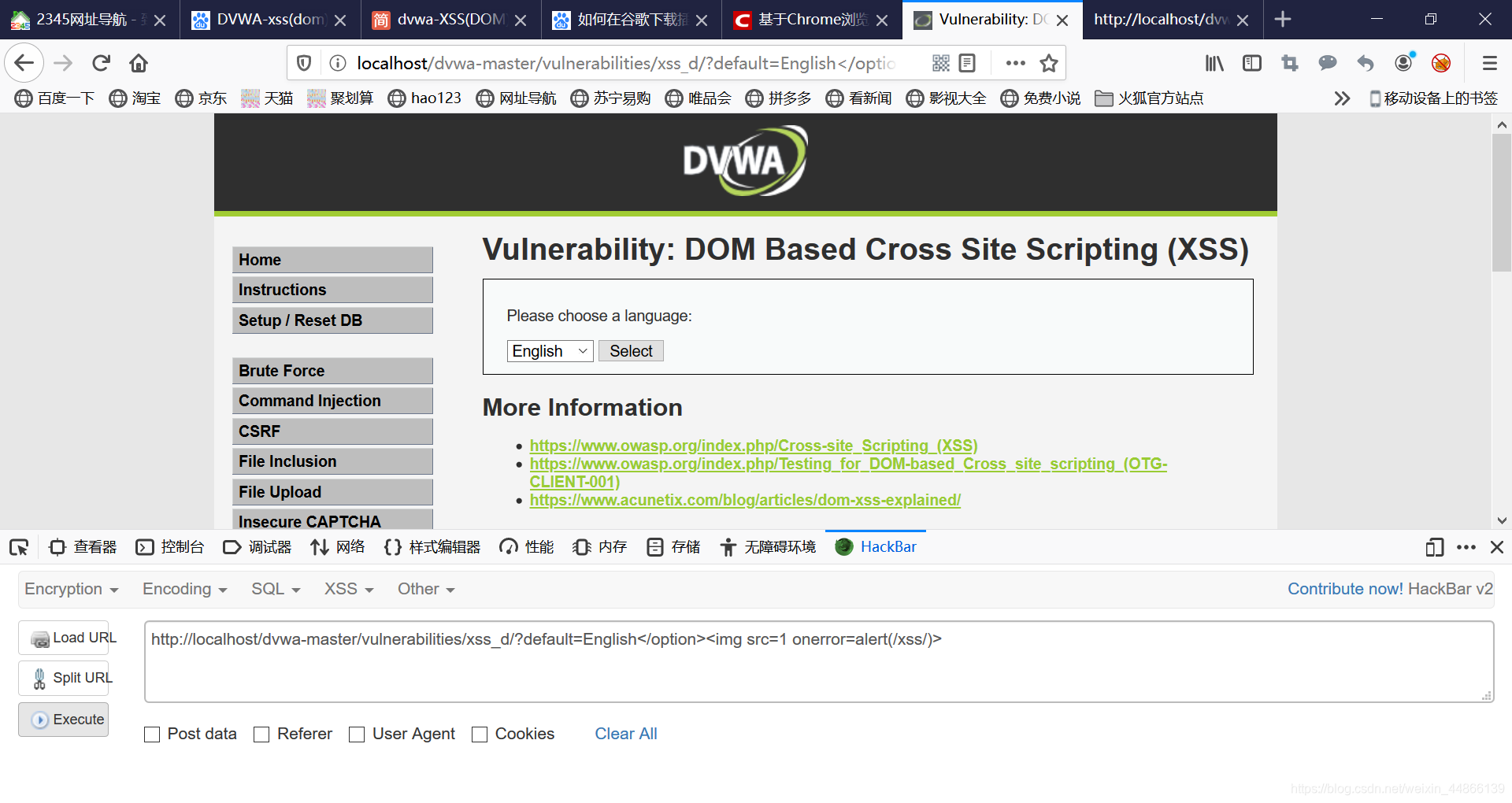Take a screenshot with crop icon
Image resolution: width=1512 pixels, height=803 pixels.
tap(1290, 63)
